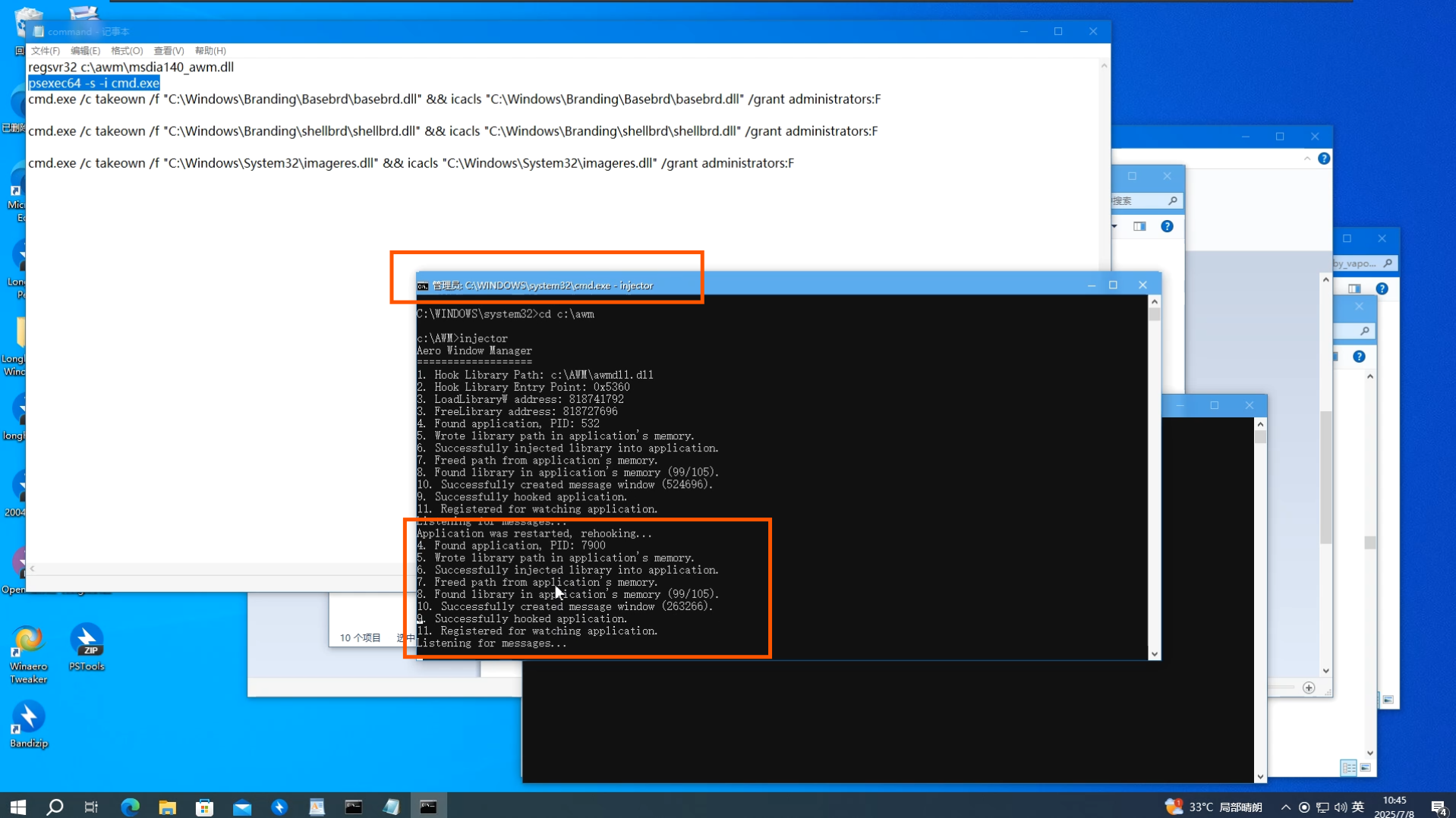Click Notepad horizontal scrollbar left arrow
The height and width of the screenshot is (818, 1456).
coord(32,568)
